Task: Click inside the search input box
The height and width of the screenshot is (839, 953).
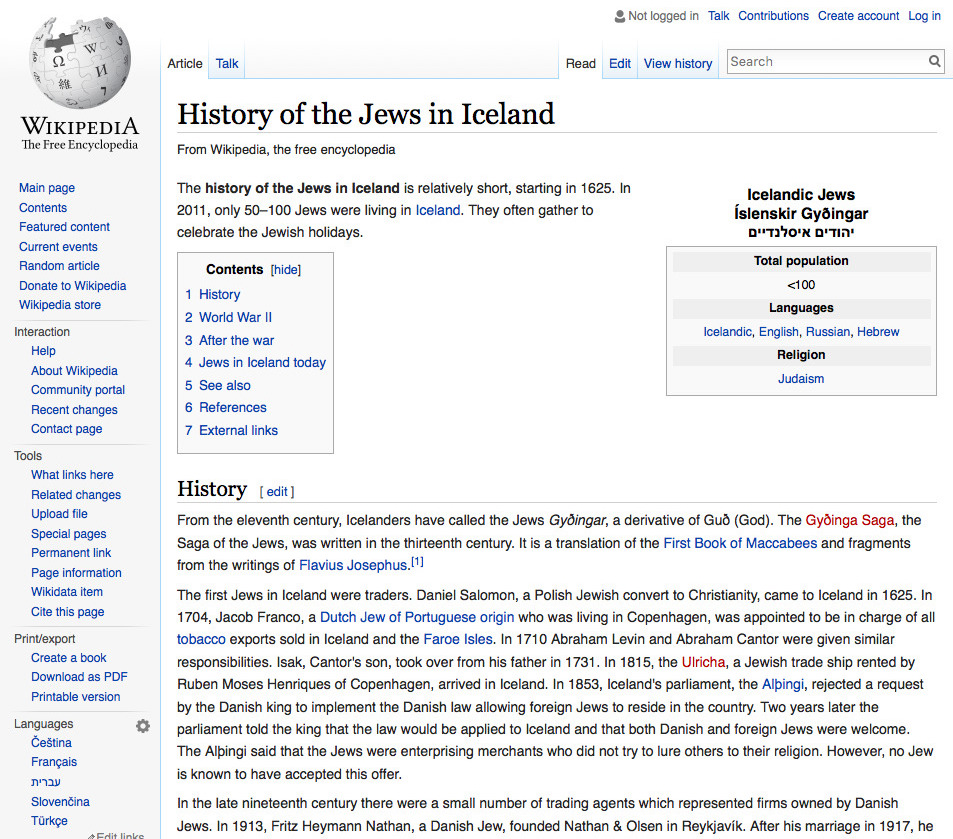Action: (x=820, y=61)
